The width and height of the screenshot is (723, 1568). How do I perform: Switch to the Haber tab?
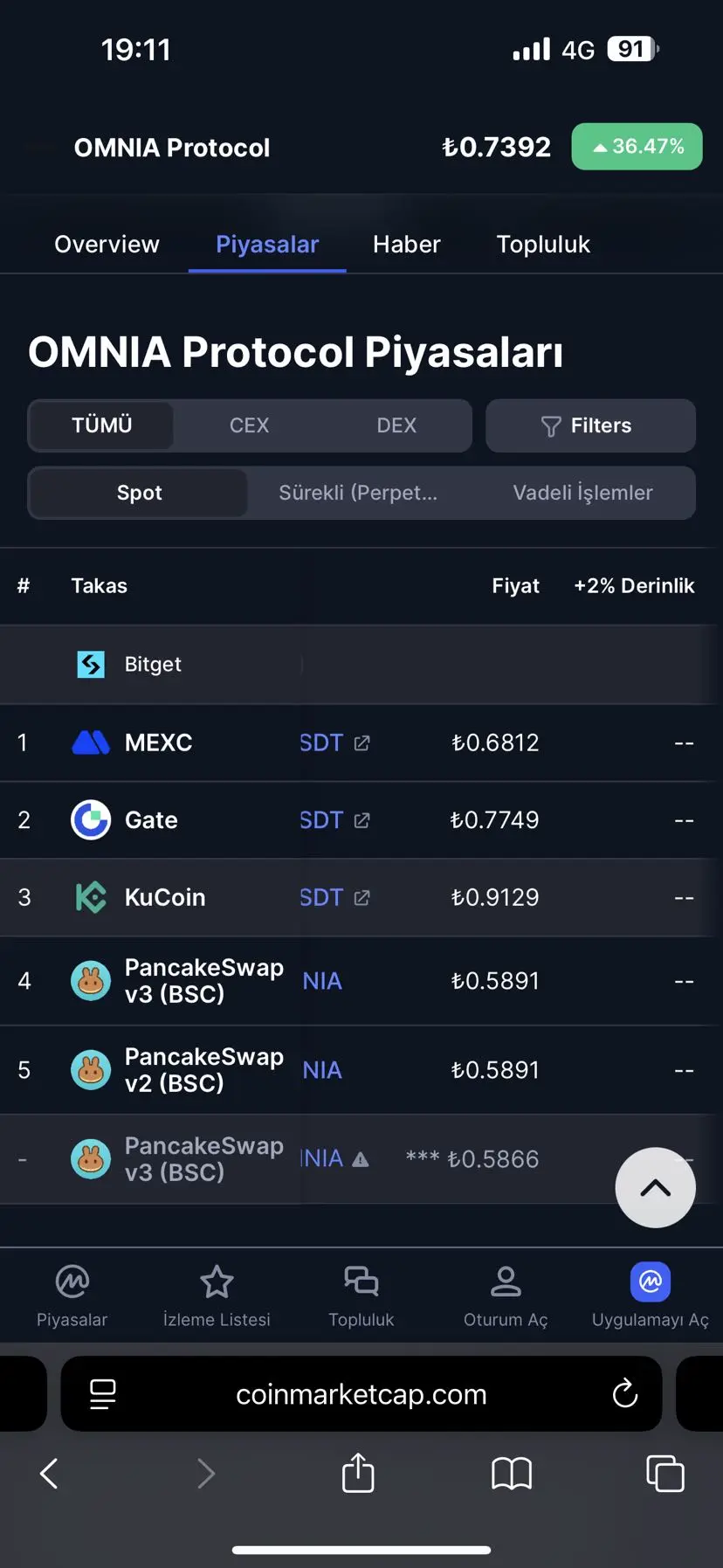(406, 244)
